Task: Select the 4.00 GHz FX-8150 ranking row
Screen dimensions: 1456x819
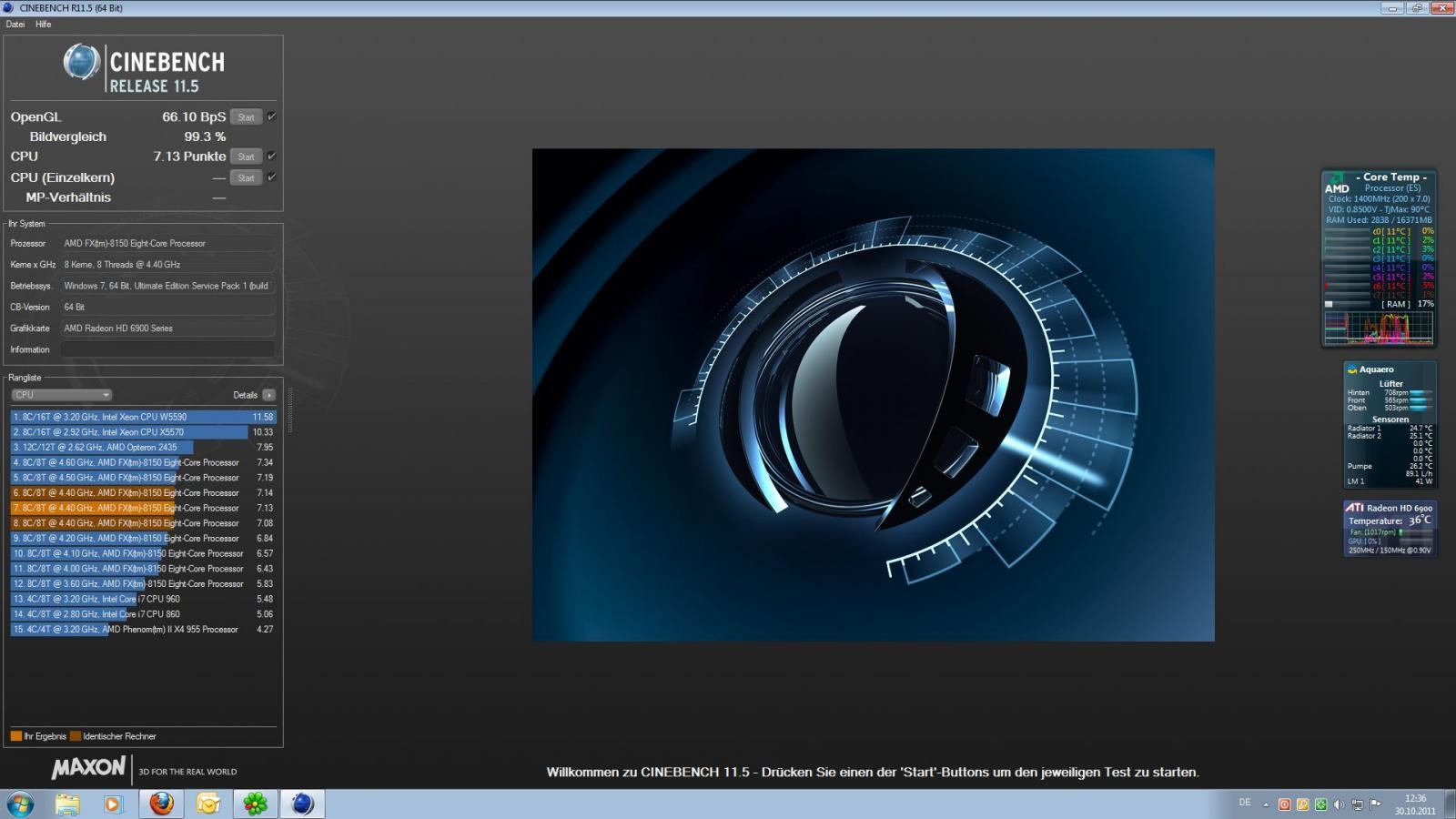Action: point(143,569)
